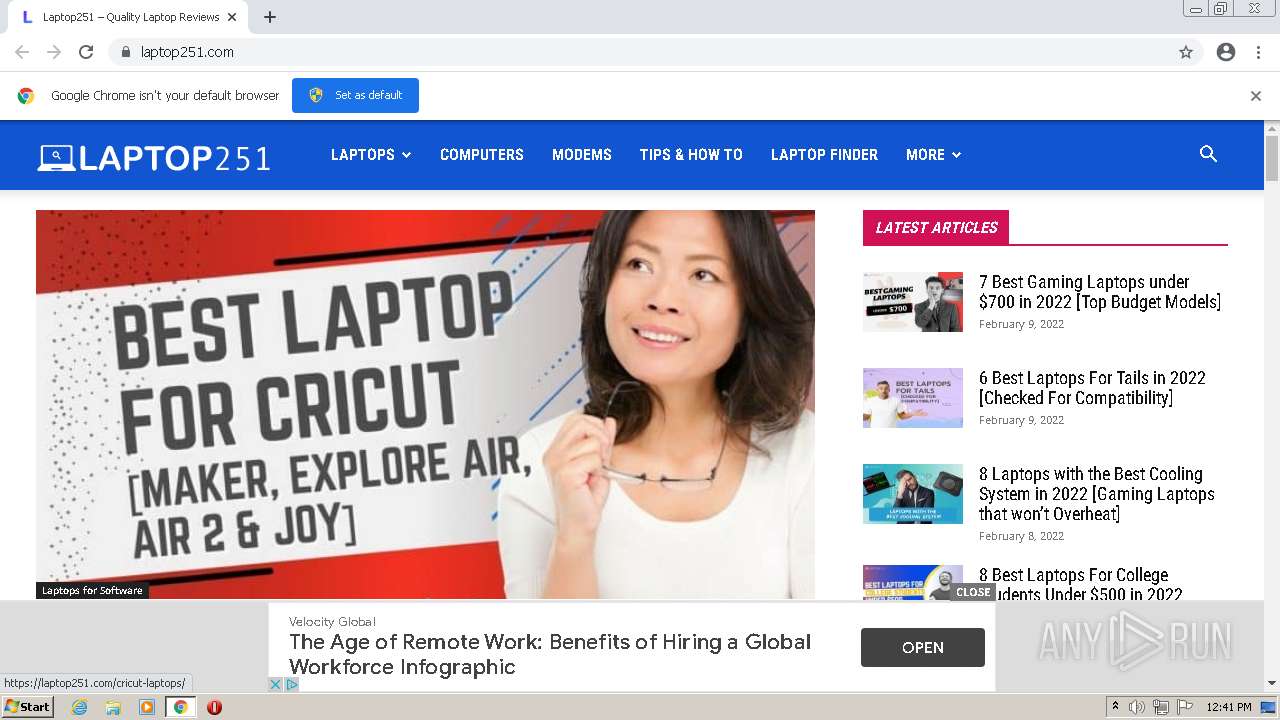This screenshot has width=1280, height=720.
Task: View site info via padlock icon
Action: (x=125, y=52)
